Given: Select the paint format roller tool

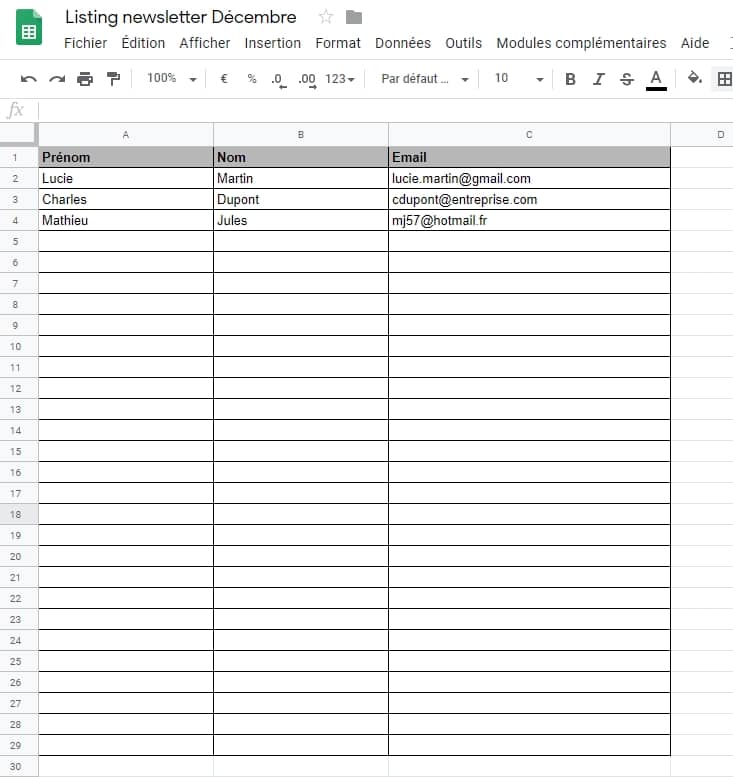Looking at the screenshot, I should [x=113, y=79].
